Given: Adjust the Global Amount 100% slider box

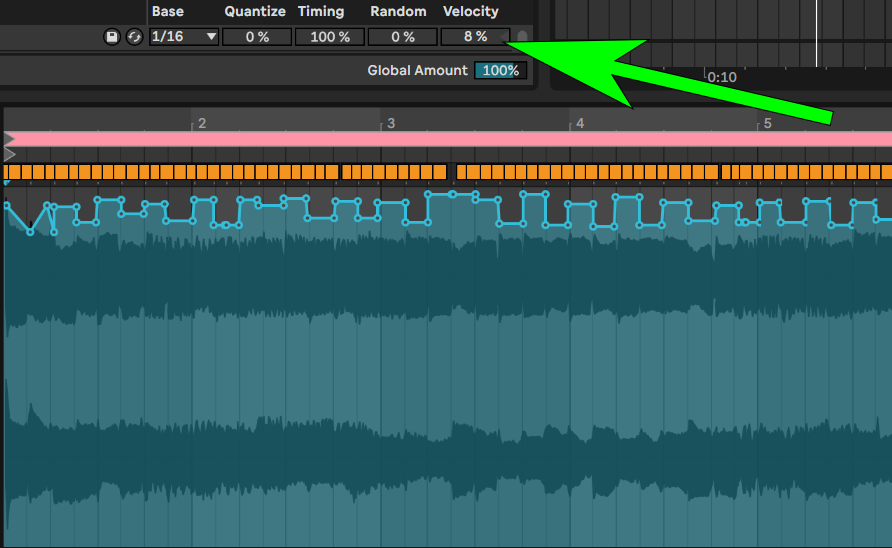Looking at the screenshot, I should [x=500, y=71].
